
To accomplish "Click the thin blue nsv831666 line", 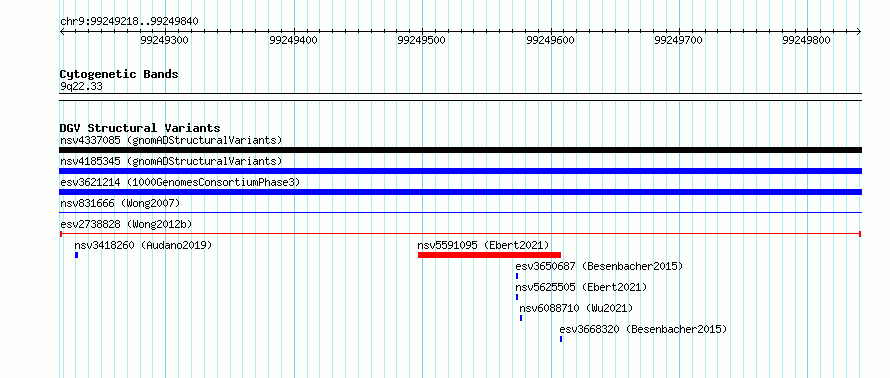I will (460, 213).
